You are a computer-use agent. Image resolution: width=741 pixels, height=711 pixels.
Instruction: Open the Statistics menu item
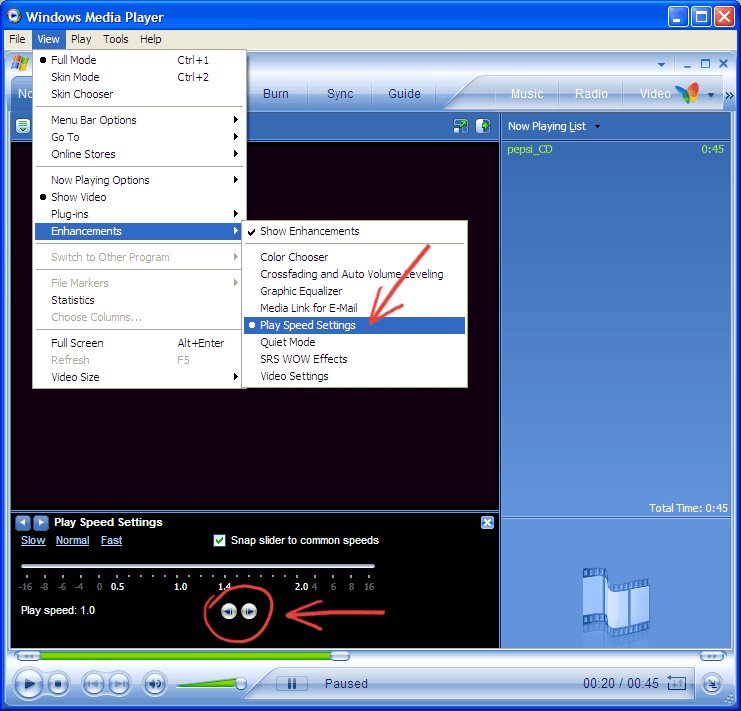139,300
